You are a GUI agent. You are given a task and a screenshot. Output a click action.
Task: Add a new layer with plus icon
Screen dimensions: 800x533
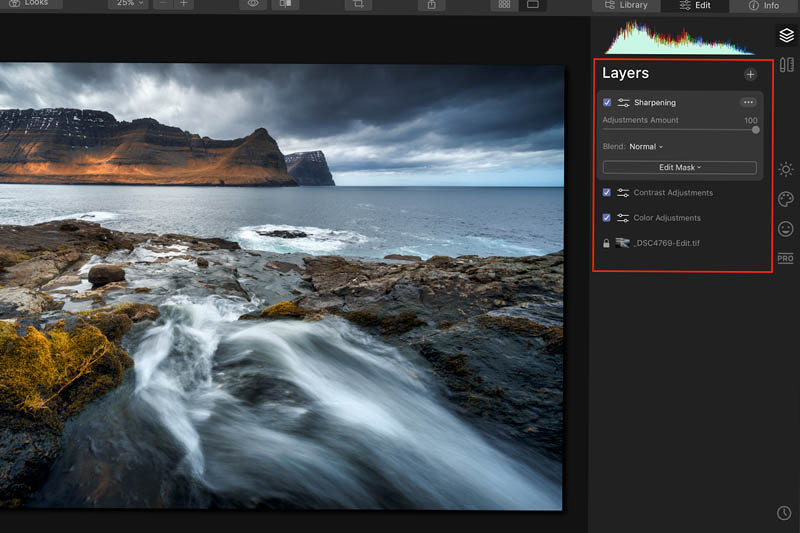pyautogui.click(x=751, y=74)
